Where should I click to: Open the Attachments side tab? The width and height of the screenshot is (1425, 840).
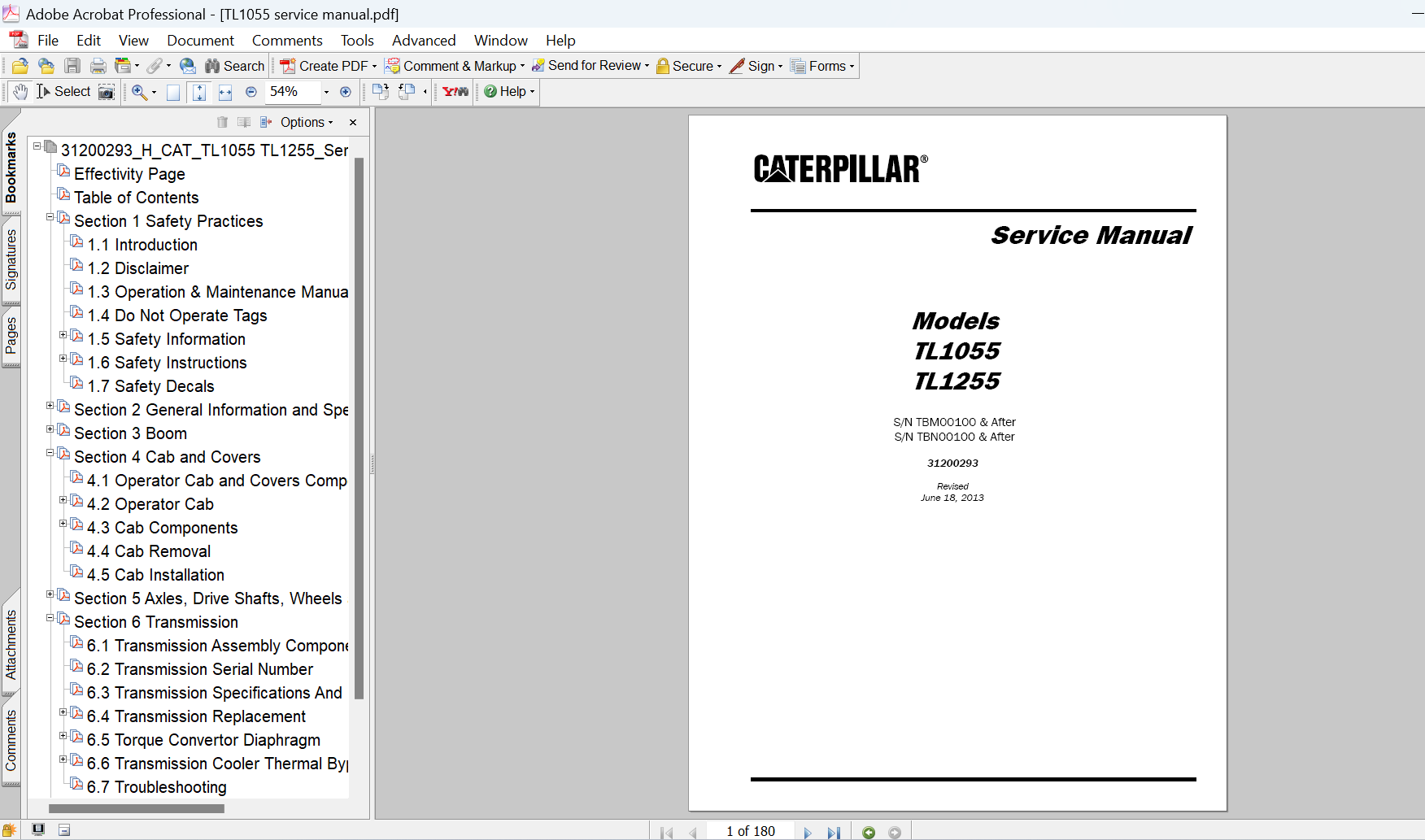coord(11,644)
